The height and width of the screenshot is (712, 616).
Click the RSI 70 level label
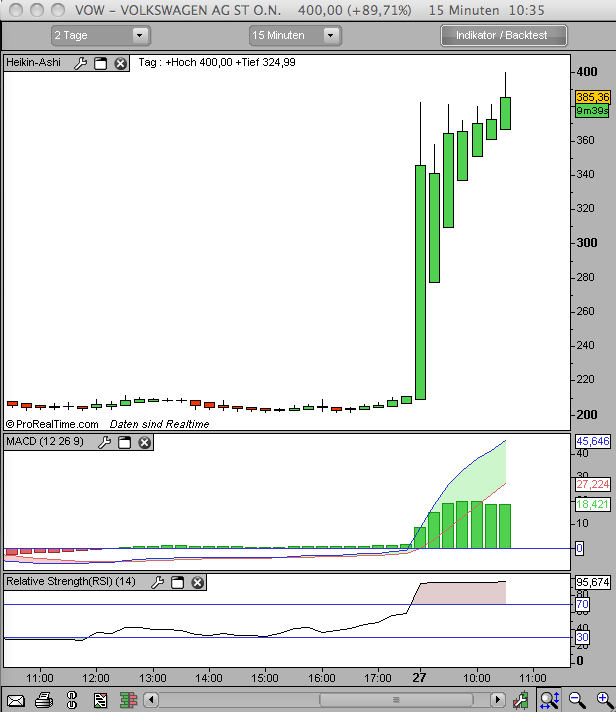tap(582, 604)
